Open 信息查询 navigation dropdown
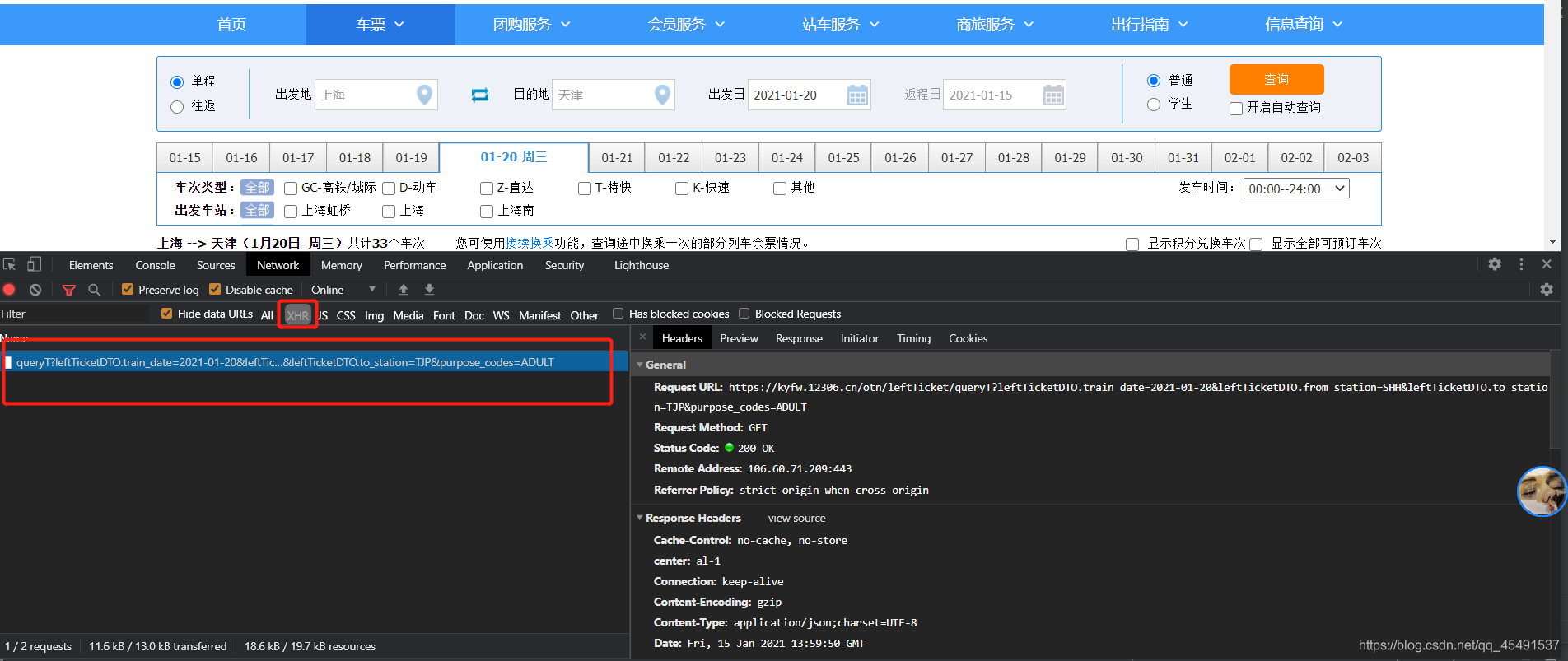 (x=1304, y=25)
